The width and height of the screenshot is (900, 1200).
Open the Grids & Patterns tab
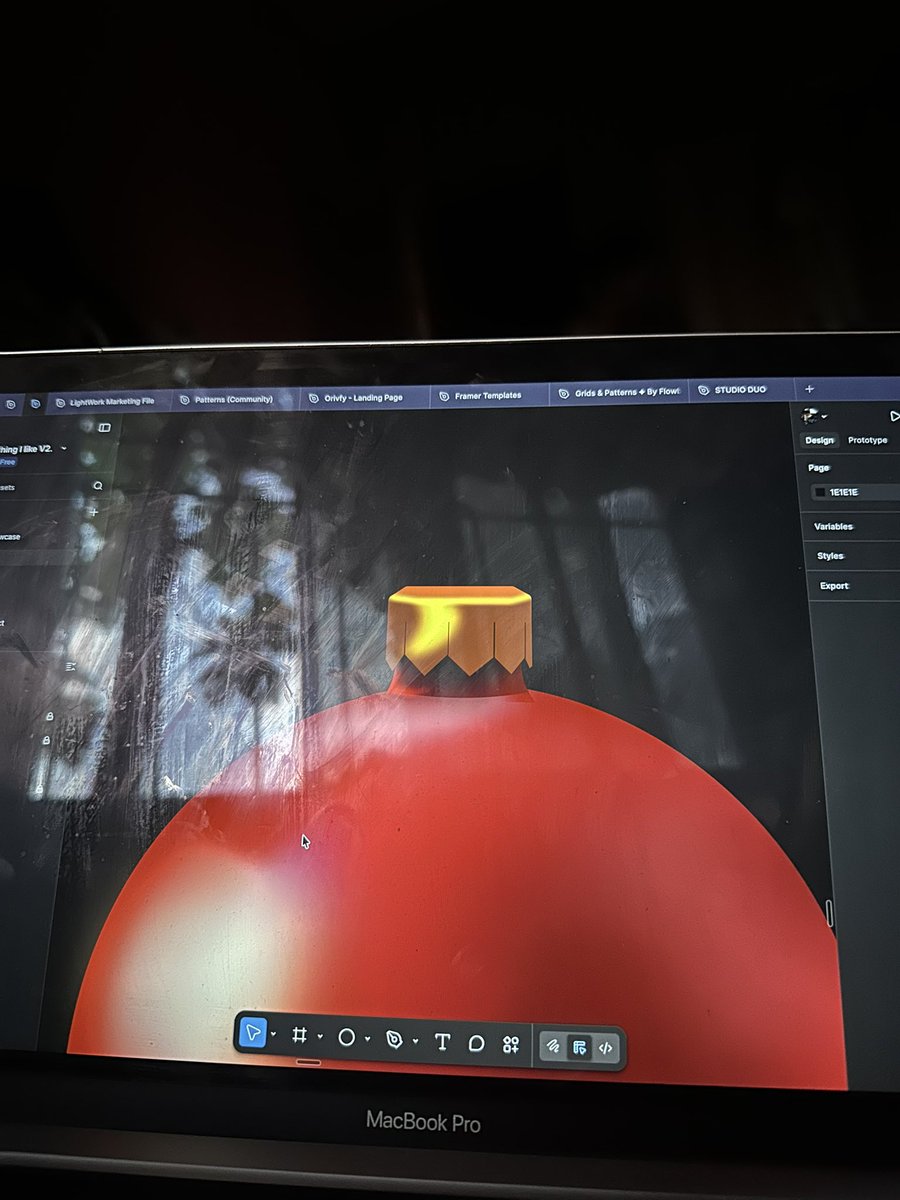(618, 393)
